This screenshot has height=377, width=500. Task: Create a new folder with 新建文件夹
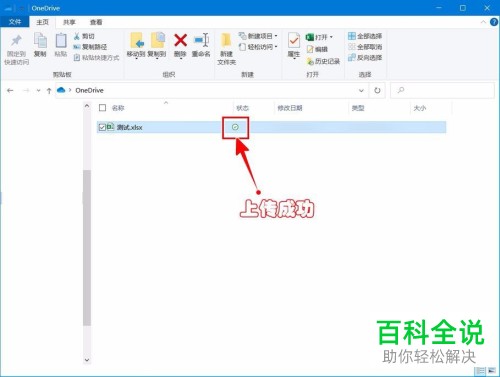tap(226, 49)
